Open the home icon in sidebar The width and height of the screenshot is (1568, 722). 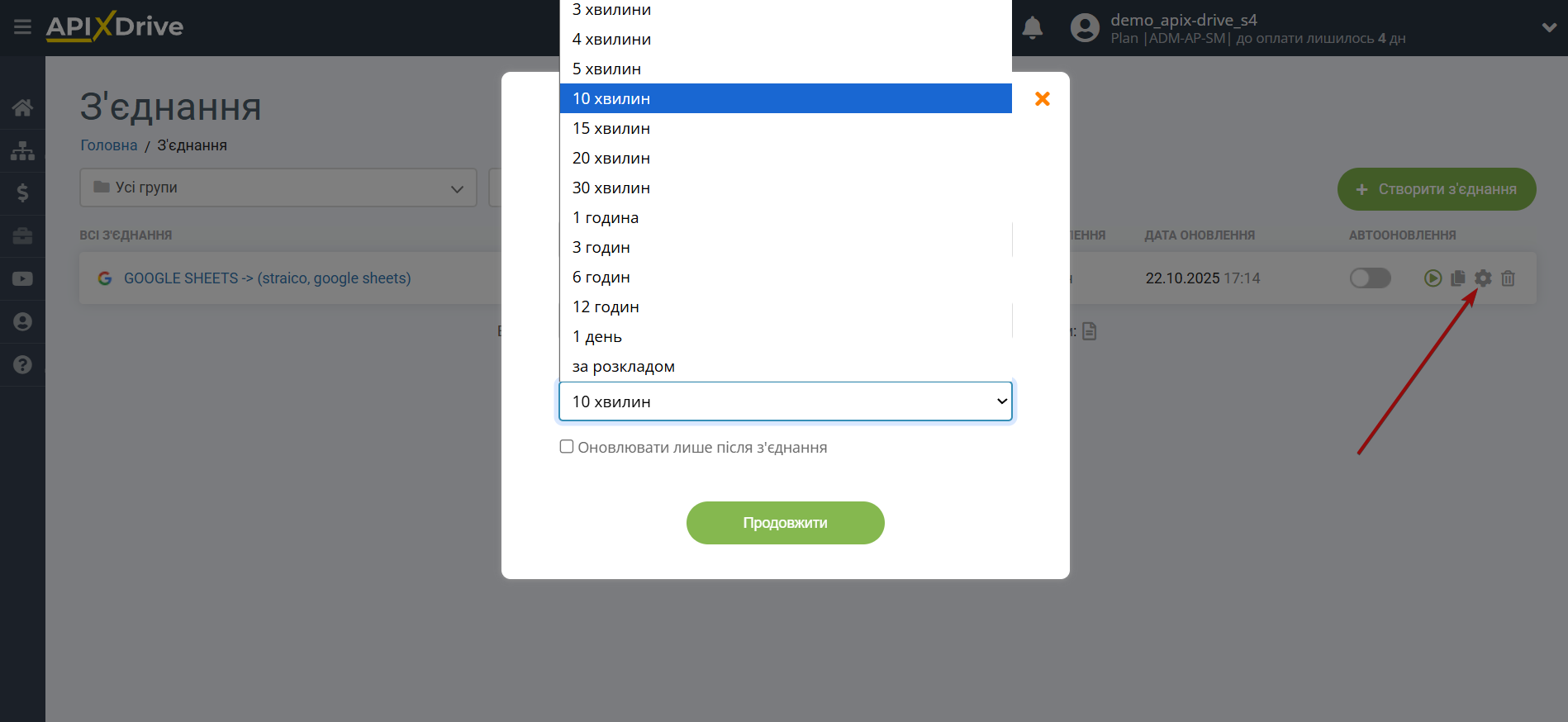pos(22,107)
